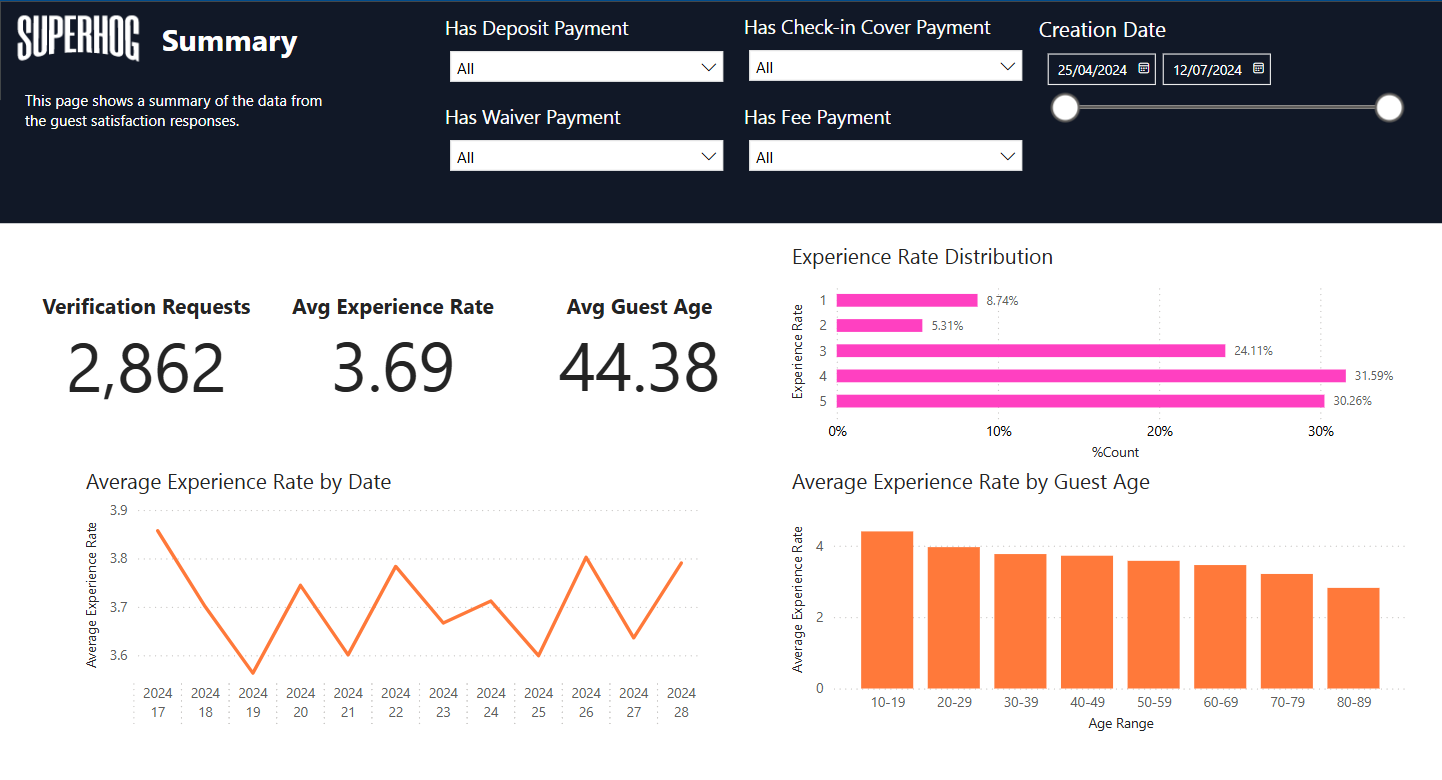The height and width of the screenshot is (780, 1442).
Task: Click the experience rate 4 bar
Action: click(1090, 376)
